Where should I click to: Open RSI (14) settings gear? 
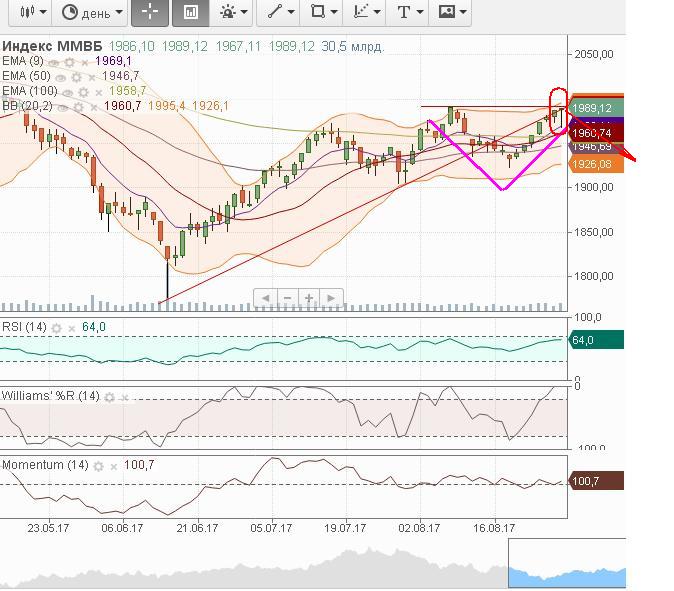pyautogui.click(x=56, y=329)
